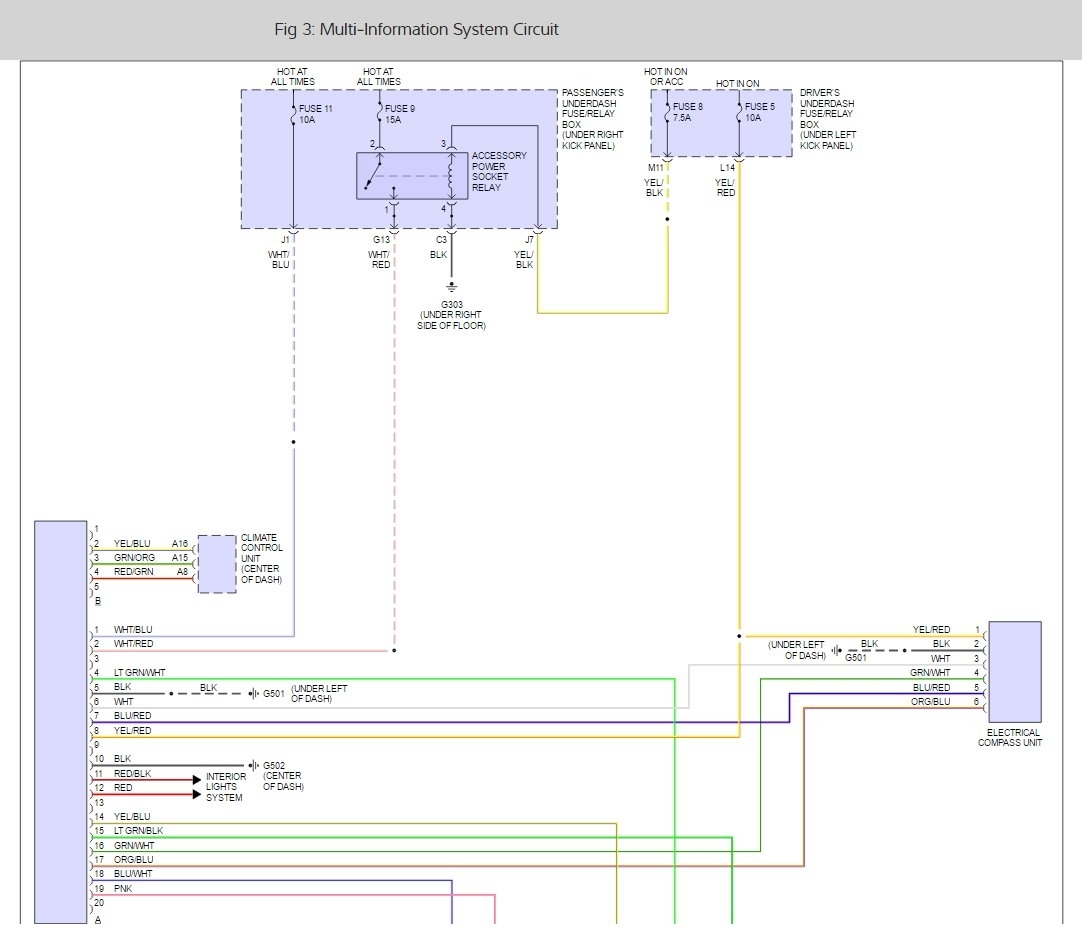Click the Passenger's Underdash Fuse/Relay Box label

pyautogui.click(x=592, y=119)
